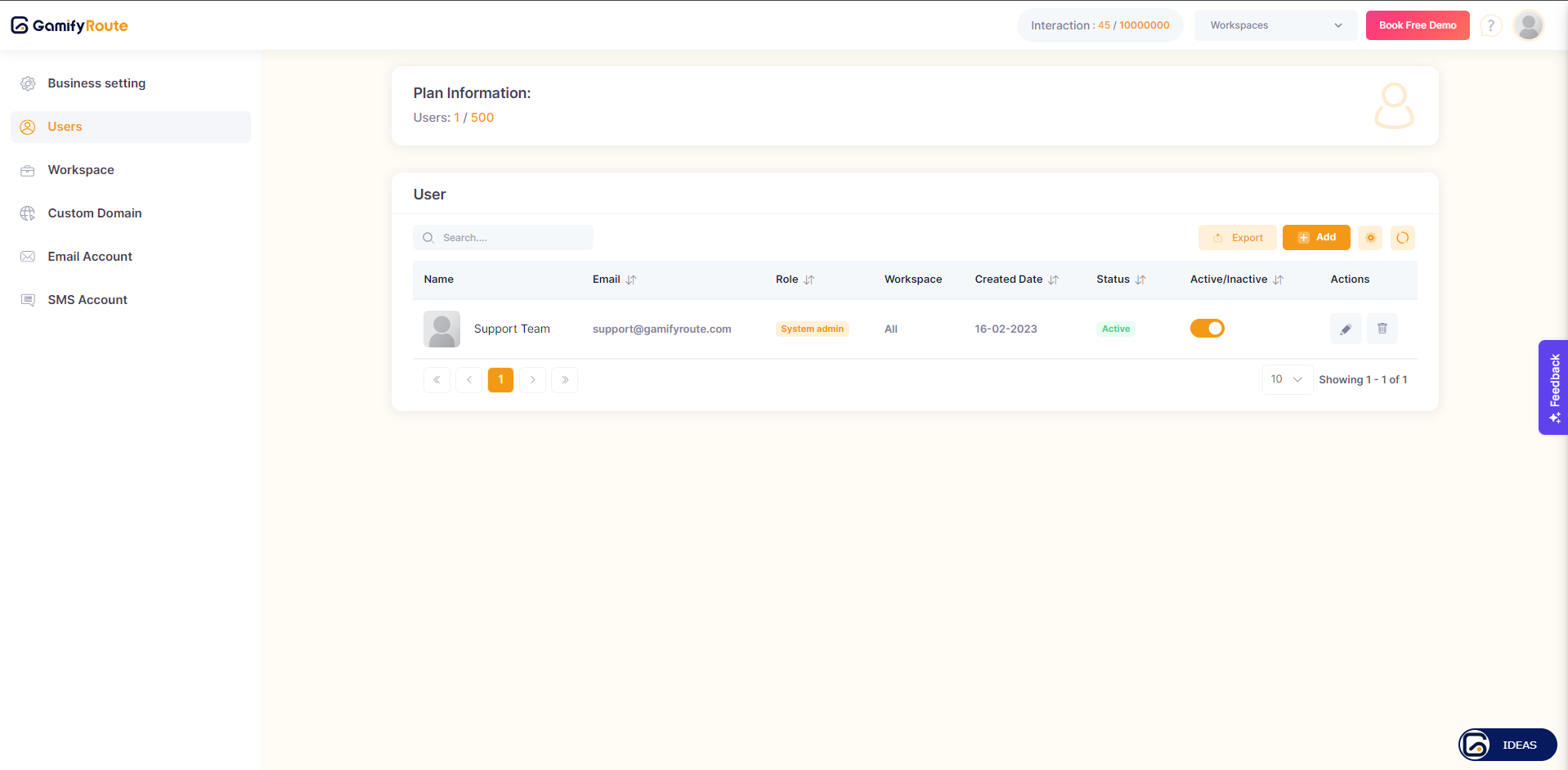Open Custom Domain in sidebar

95,213
